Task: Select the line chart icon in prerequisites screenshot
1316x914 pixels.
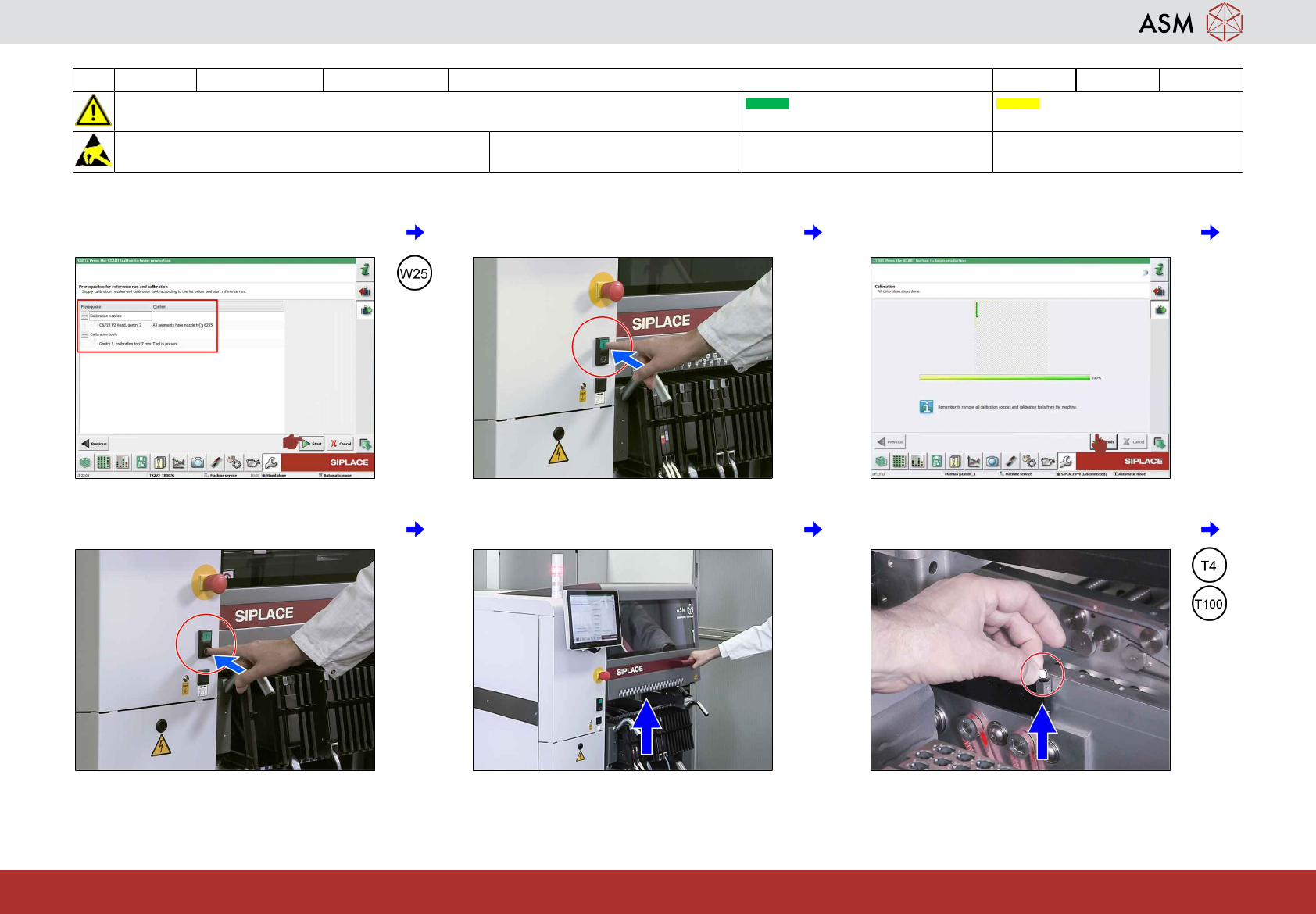Action: click(x=179, y=462)
